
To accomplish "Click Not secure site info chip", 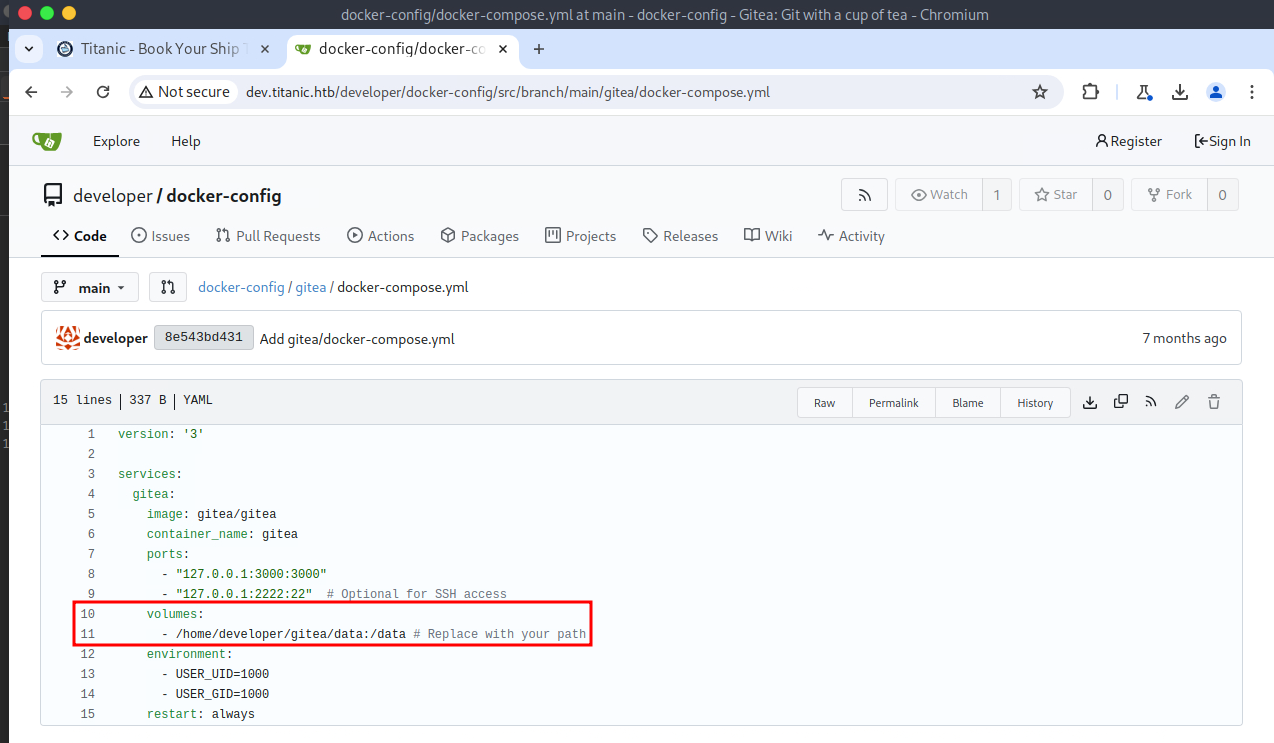I will point(185,92).
